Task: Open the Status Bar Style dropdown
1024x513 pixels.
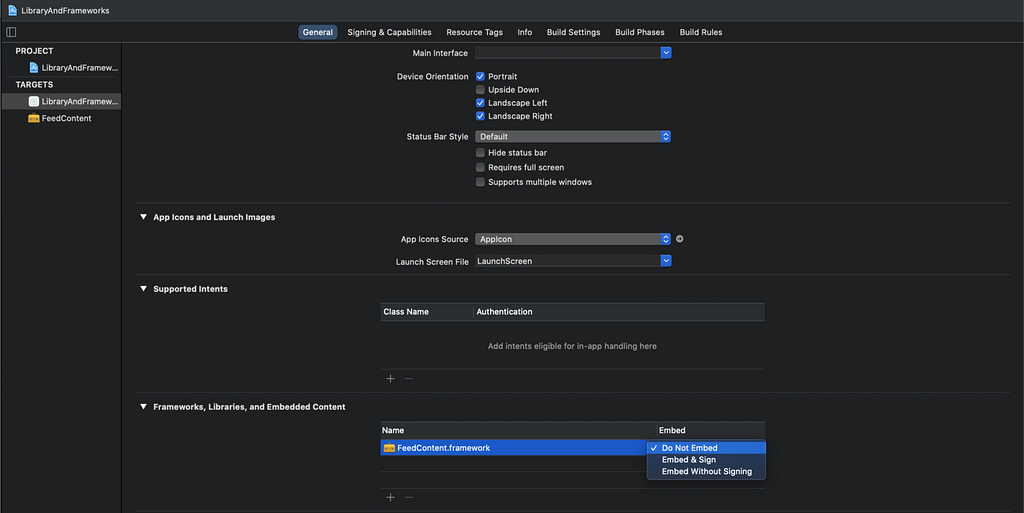Action: click(572, 136)
